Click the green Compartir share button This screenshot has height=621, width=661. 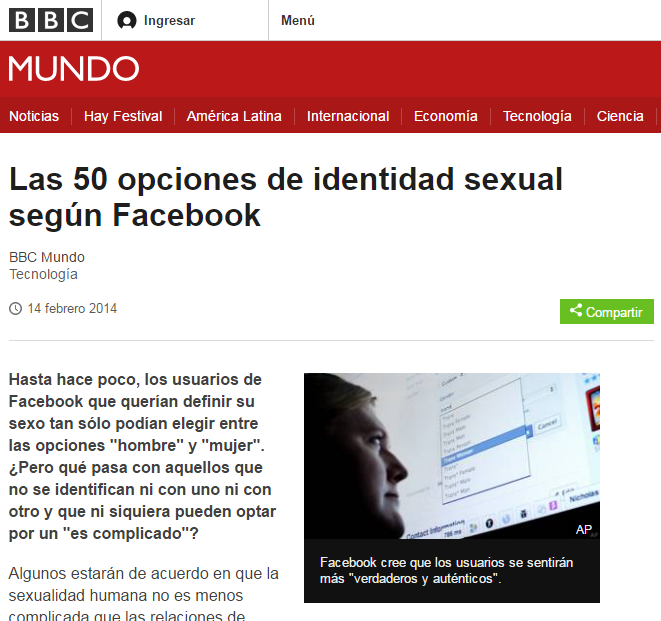[607, 312]
